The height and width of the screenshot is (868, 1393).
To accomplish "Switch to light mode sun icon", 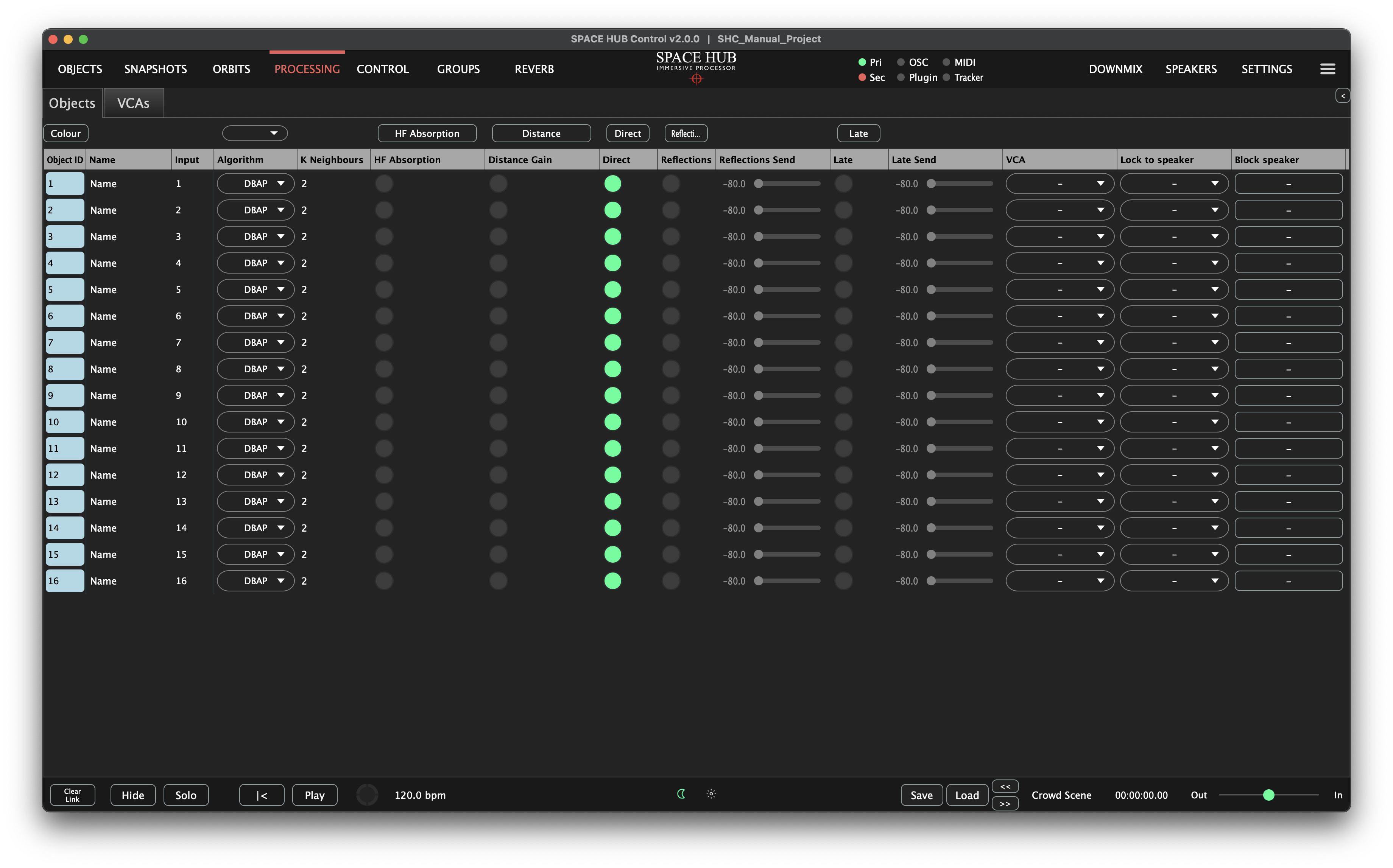I will (x=711, y=794).
